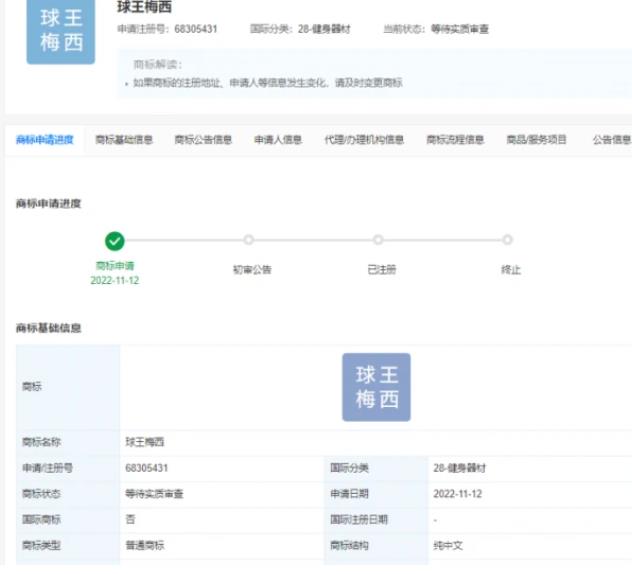
Task: Click the 球王梅西 heading title at top
Action: [x=145, y=8]
